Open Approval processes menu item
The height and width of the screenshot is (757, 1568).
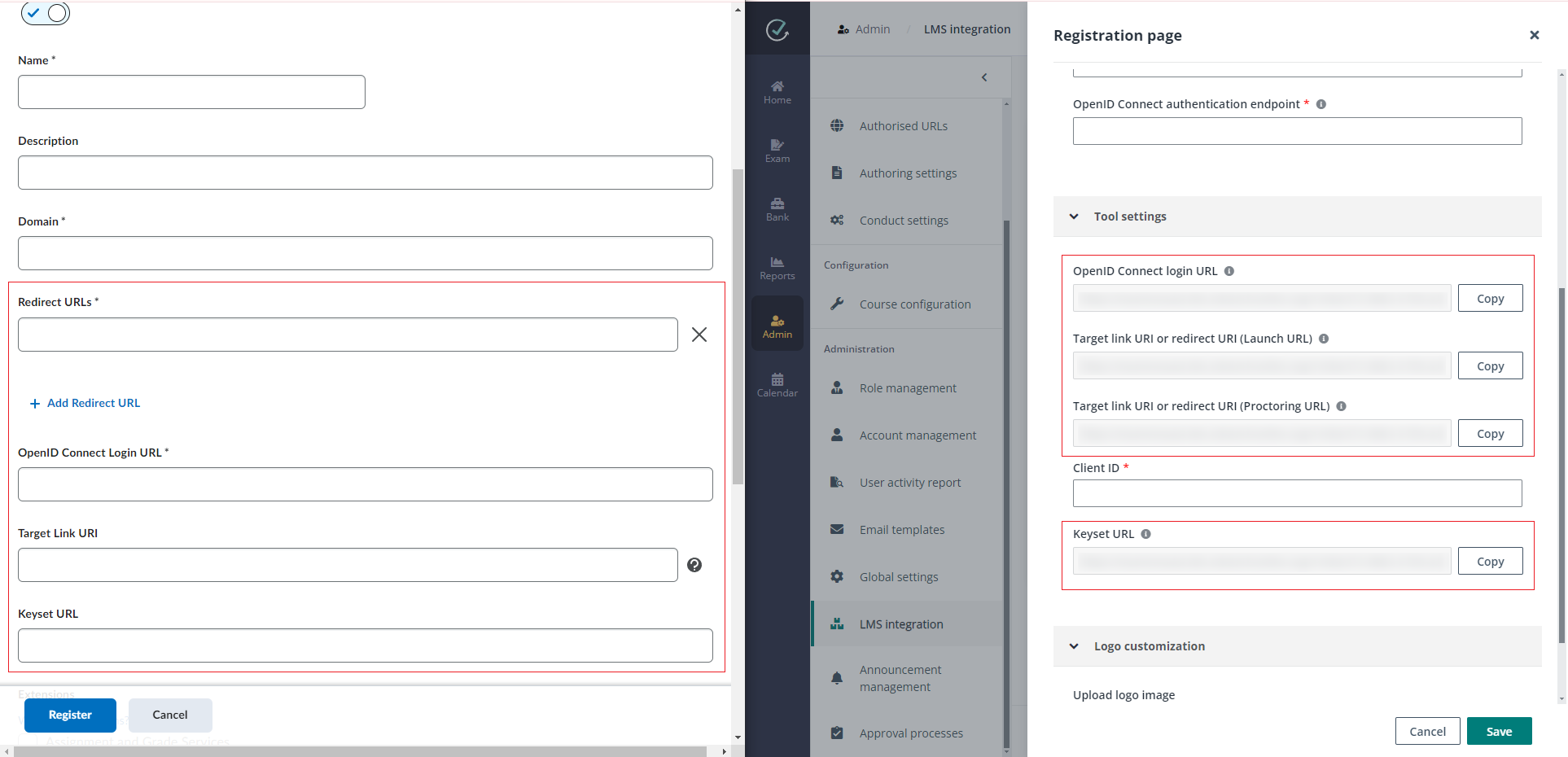click(x=907, y=733)
